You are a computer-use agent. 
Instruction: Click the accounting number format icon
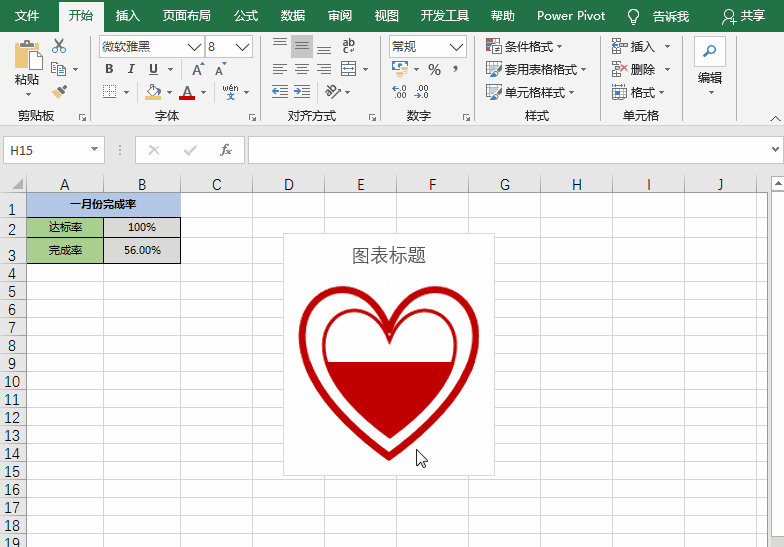pos(400,69)
